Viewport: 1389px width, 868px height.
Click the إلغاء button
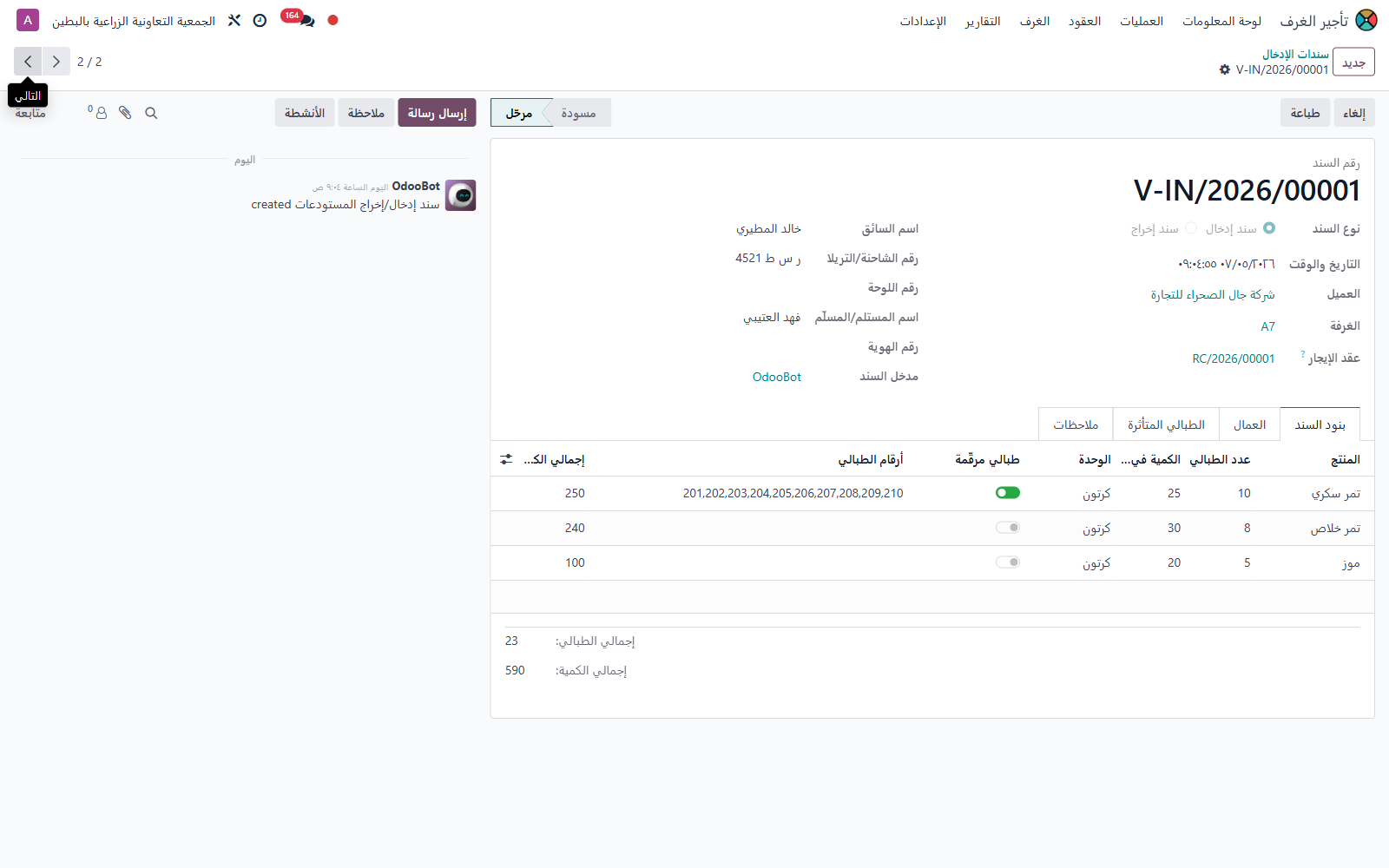[x=1354, y=113]
